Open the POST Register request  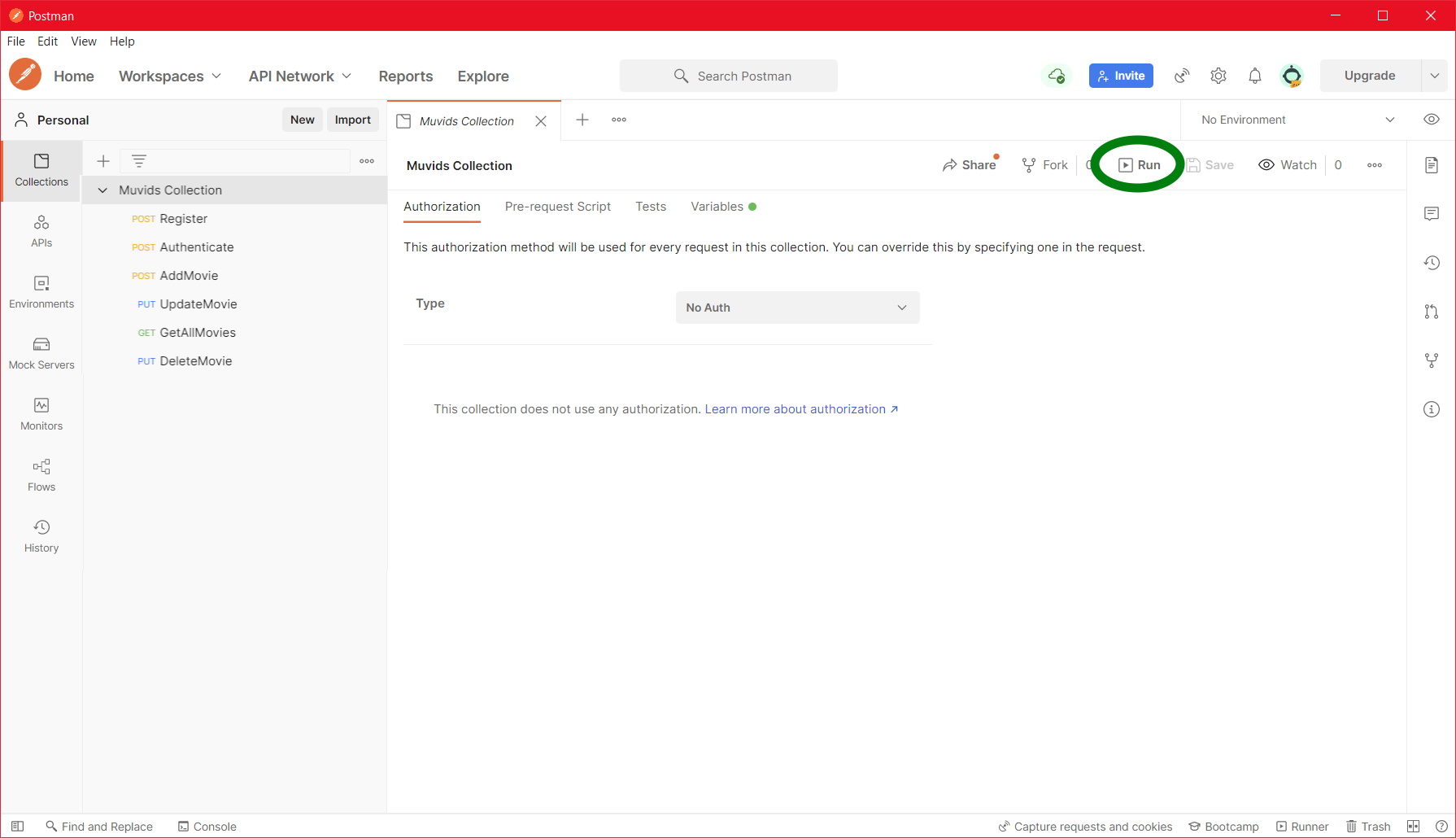coord(235,219)
